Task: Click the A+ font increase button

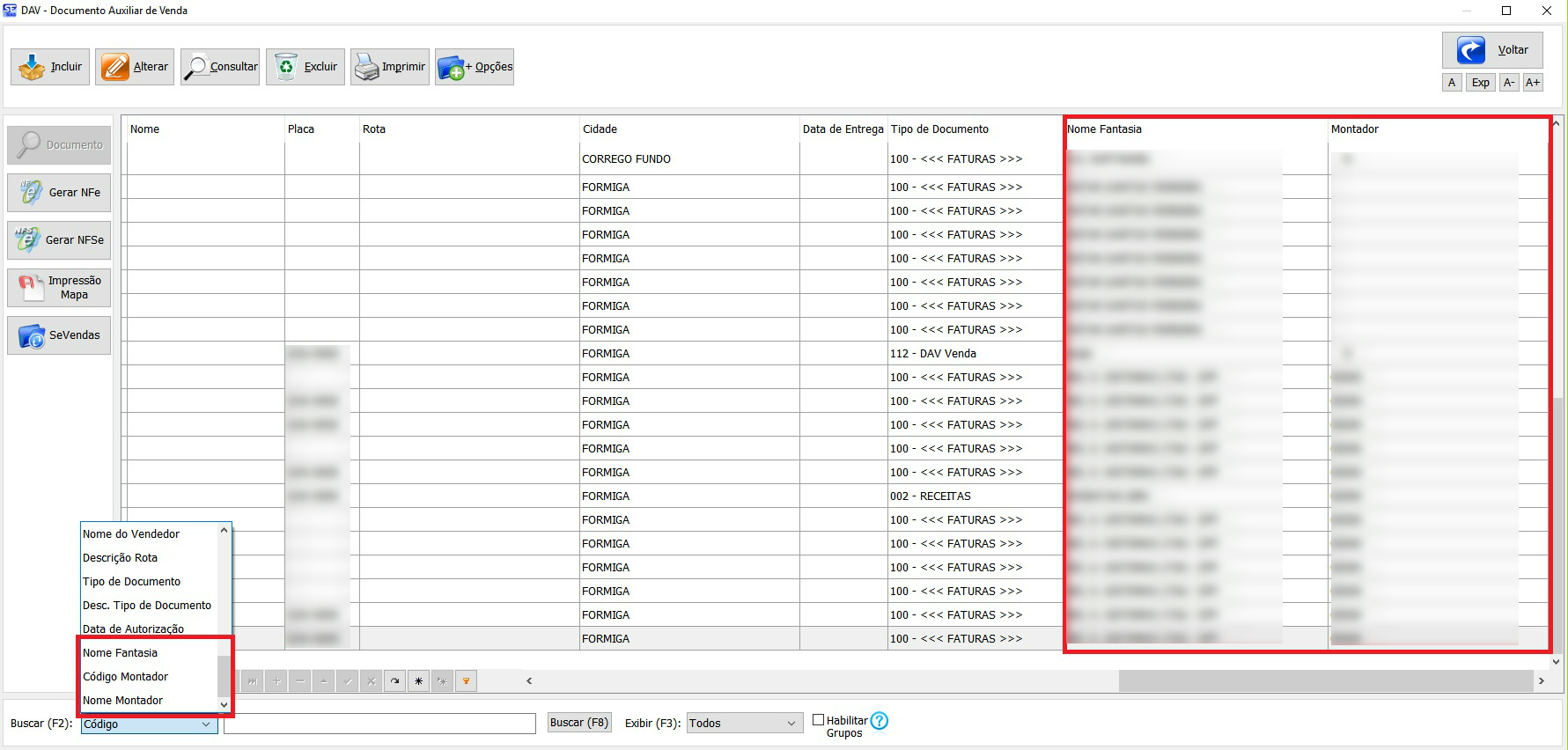Action: point(1533,83)
